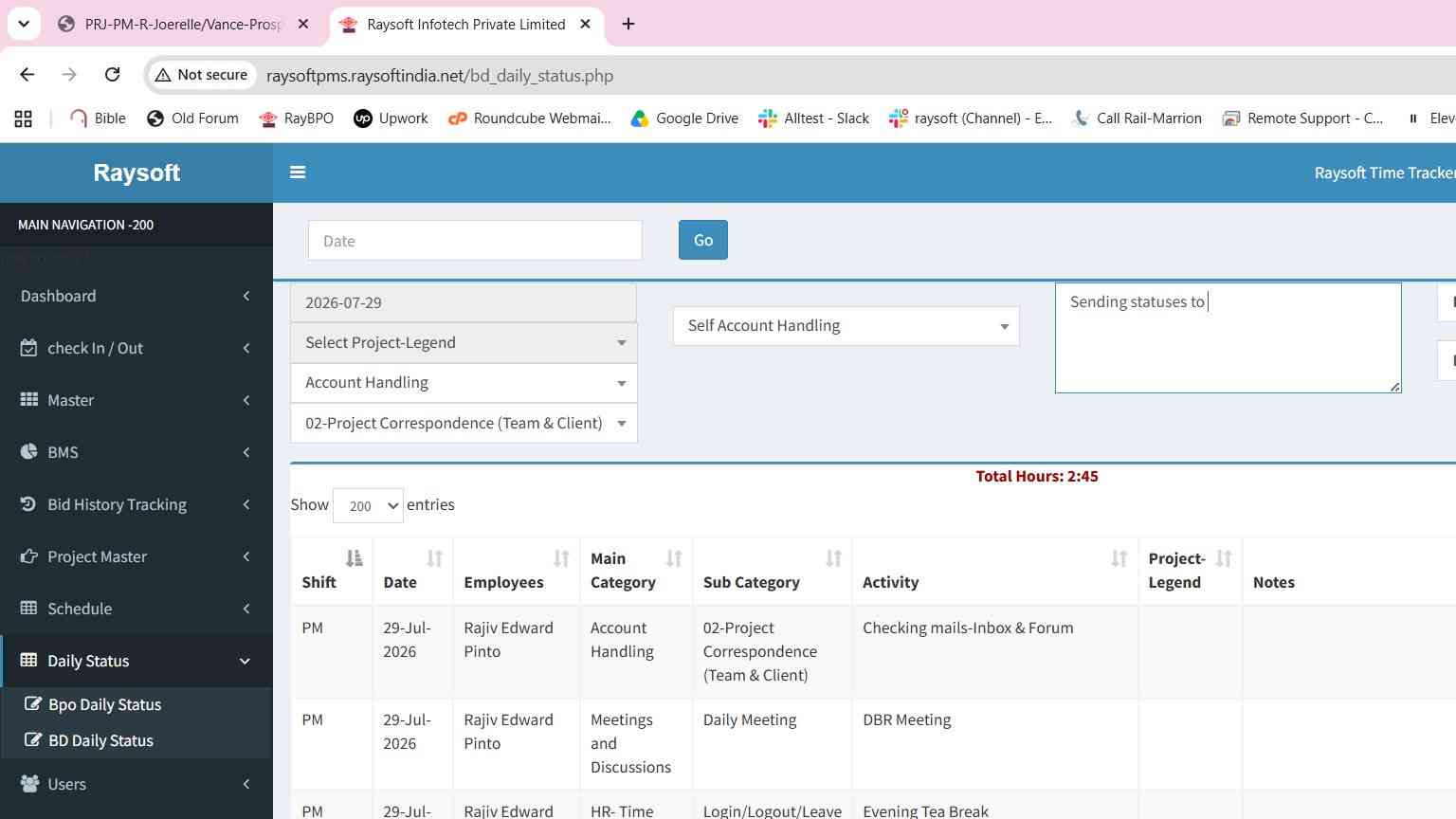Sort the Project-Legend column

pos(1224,558)
